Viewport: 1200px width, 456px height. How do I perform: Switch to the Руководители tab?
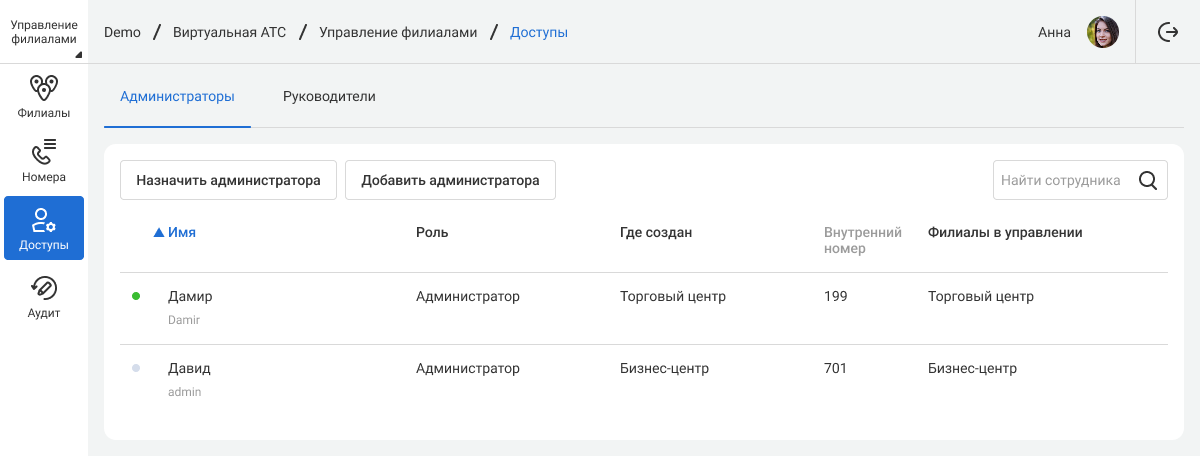pos(329,97)
